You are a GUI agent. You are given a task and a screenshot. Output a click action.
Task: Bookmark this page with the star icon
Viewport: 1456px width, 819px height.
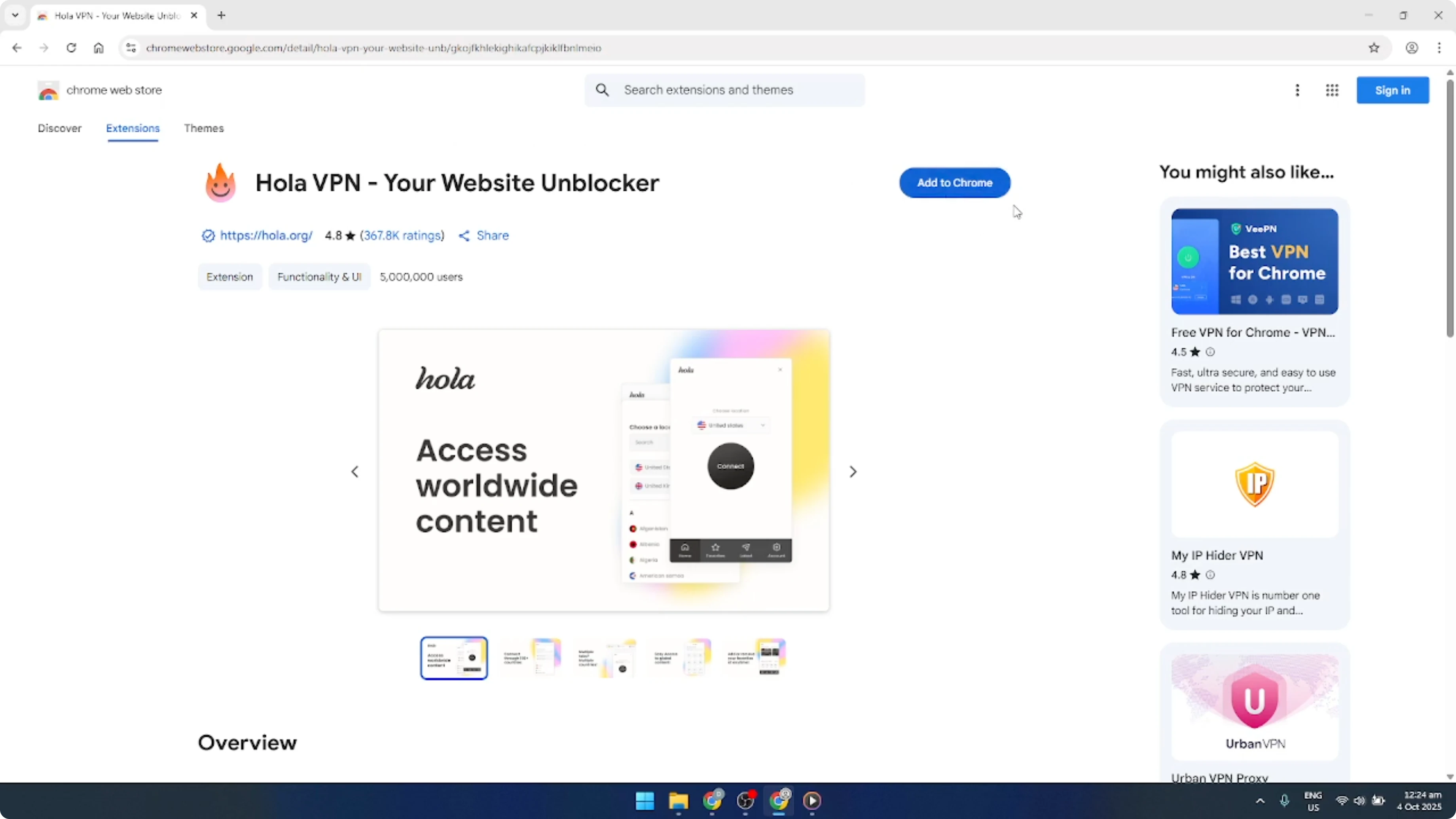[1374, 48]
